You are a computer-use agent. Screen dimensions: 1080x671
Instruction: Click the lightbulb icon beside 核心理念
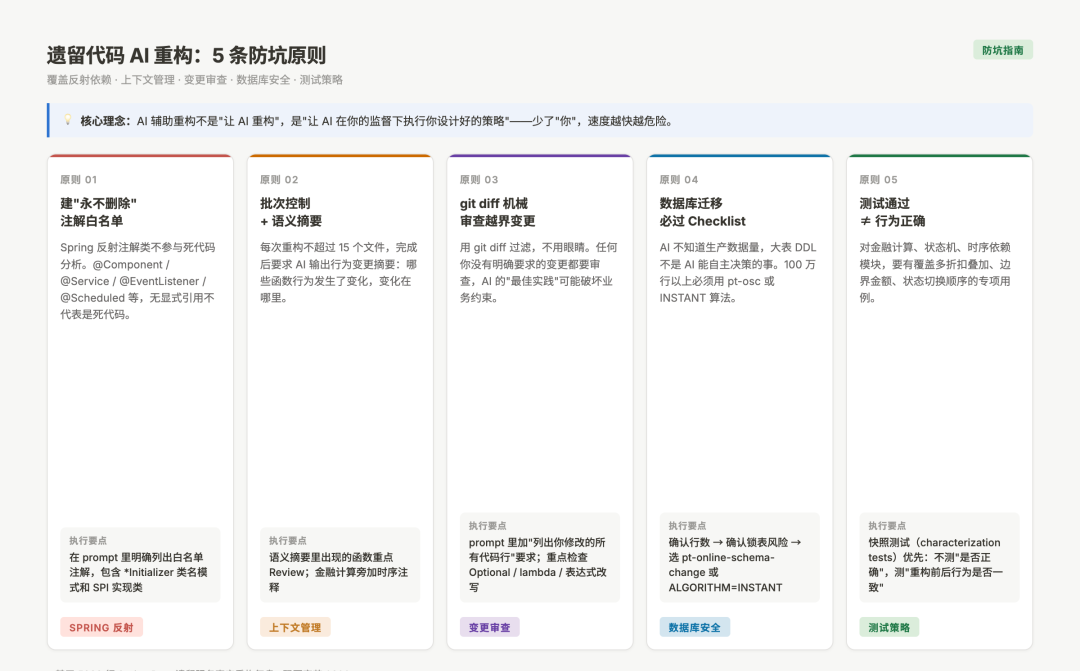tap(68, 120)
